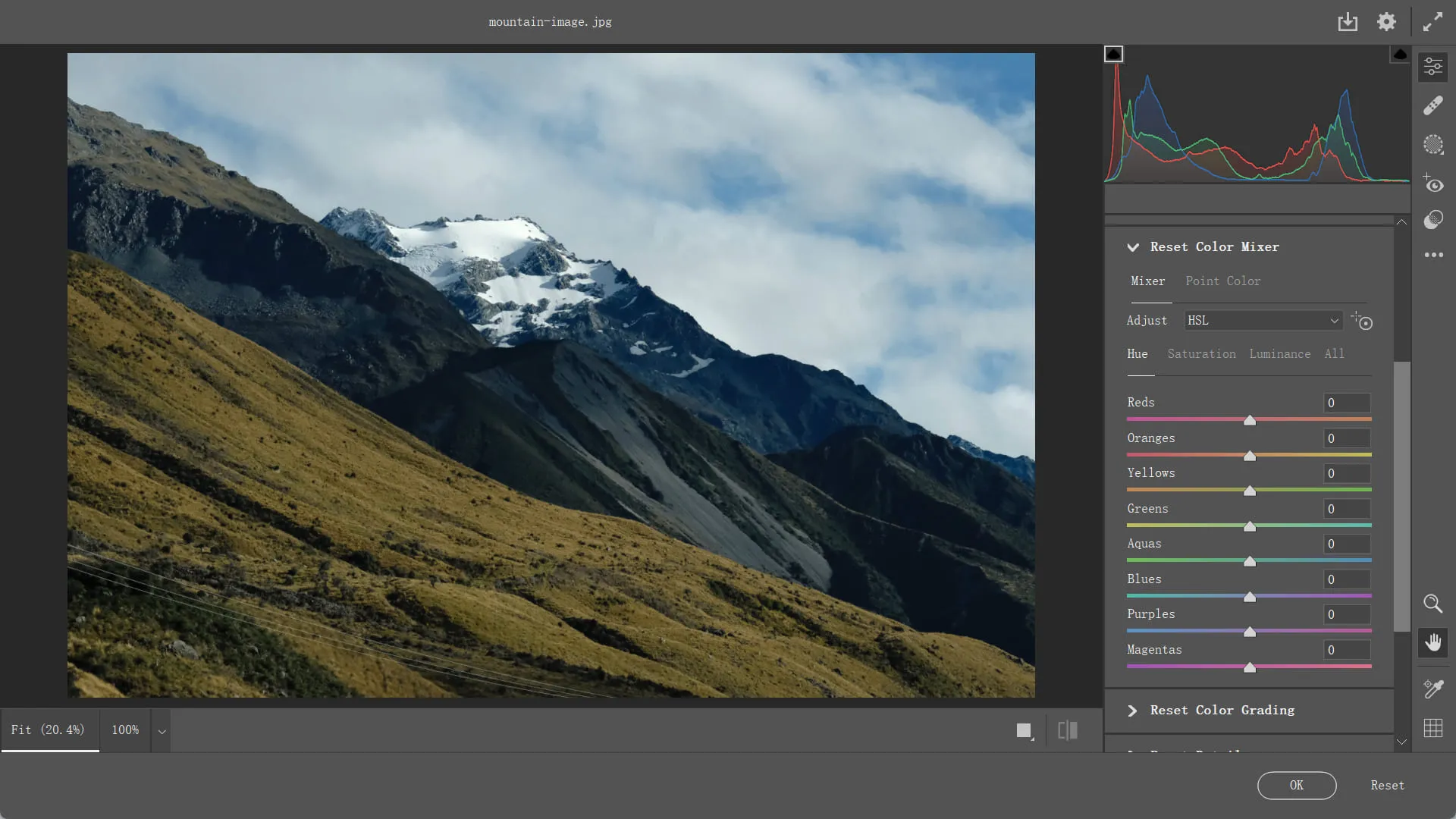Screen dimensions: 1456x819
Task: Toggle the grid overlay icon
Action: click(x=1432, y=728)
